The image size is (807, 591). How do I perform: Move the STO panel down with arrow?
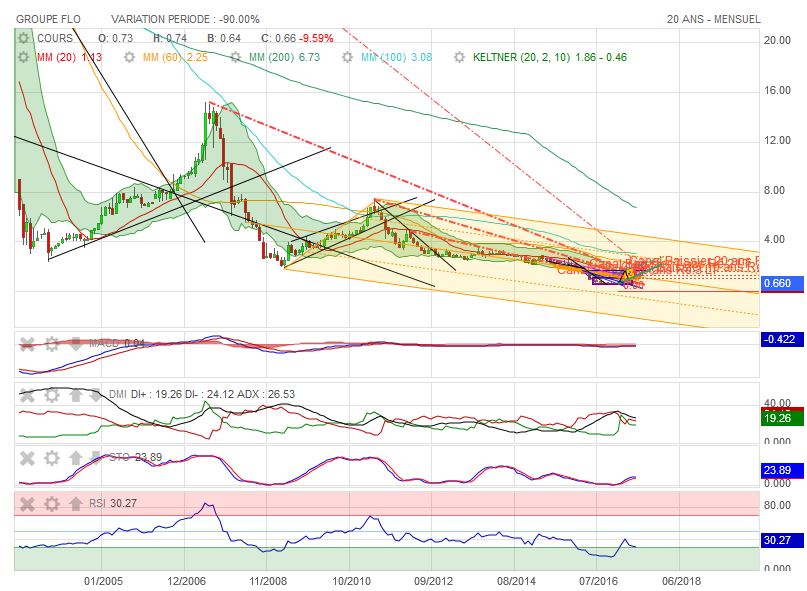click(x=96, y=458)
